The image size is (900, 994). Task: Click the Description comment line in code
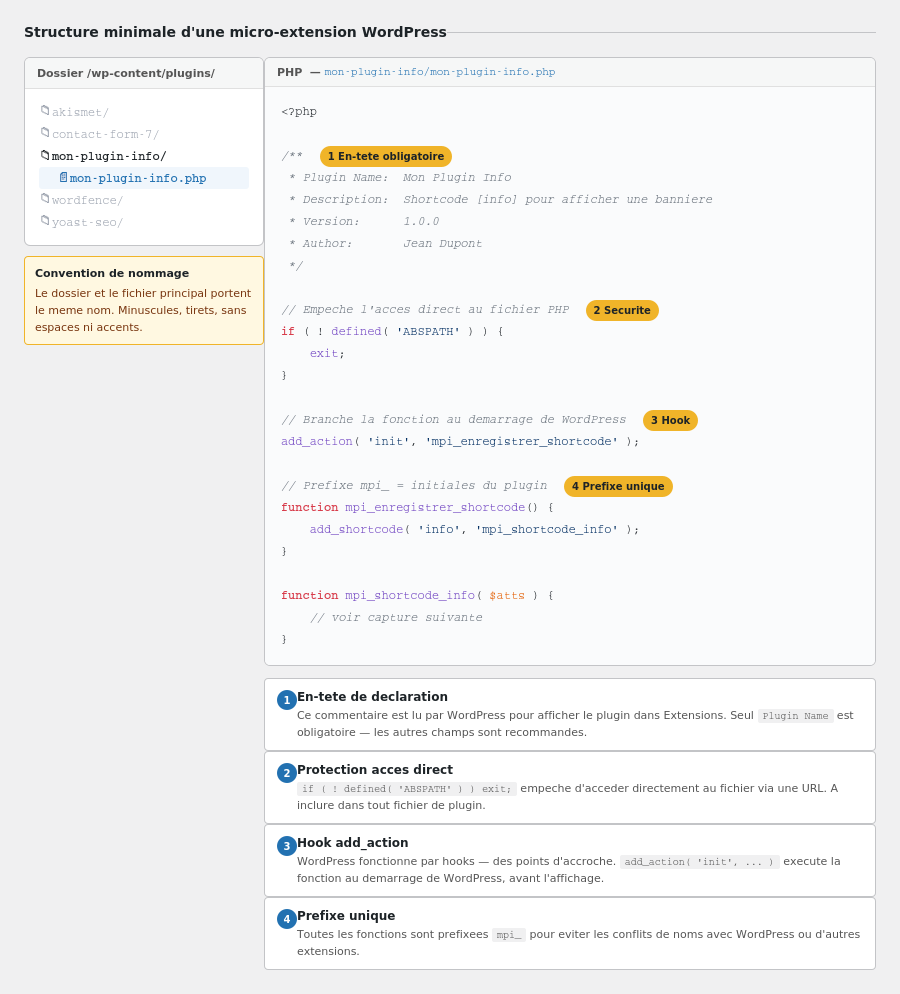coord(500,200)
